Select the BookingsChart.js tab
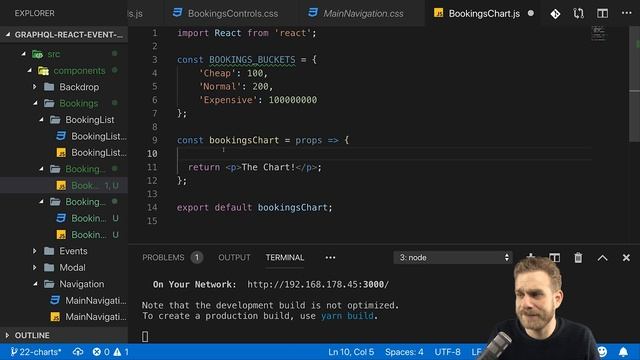 coord(484,13)
